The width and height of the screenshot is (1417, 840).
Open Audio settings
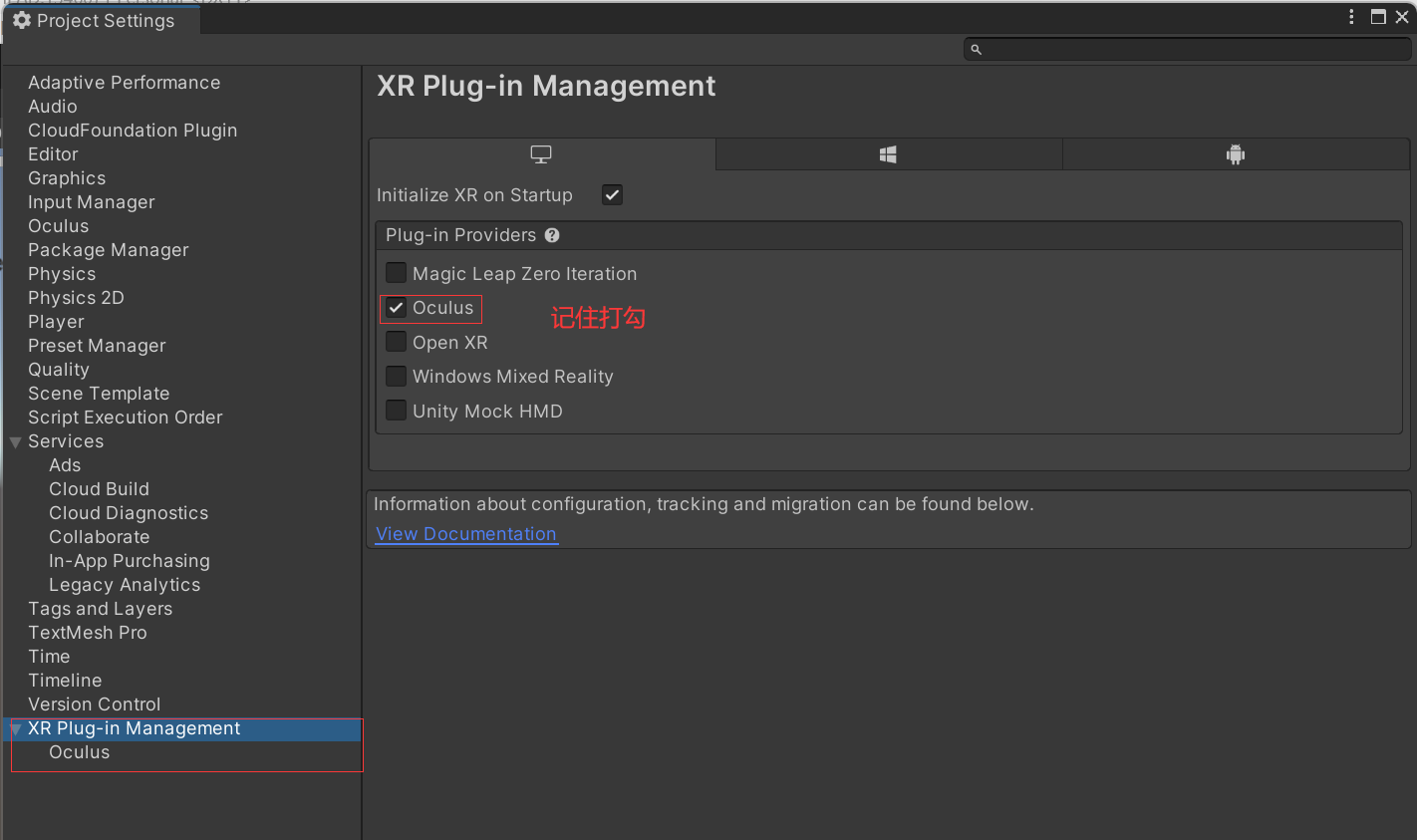53,107
